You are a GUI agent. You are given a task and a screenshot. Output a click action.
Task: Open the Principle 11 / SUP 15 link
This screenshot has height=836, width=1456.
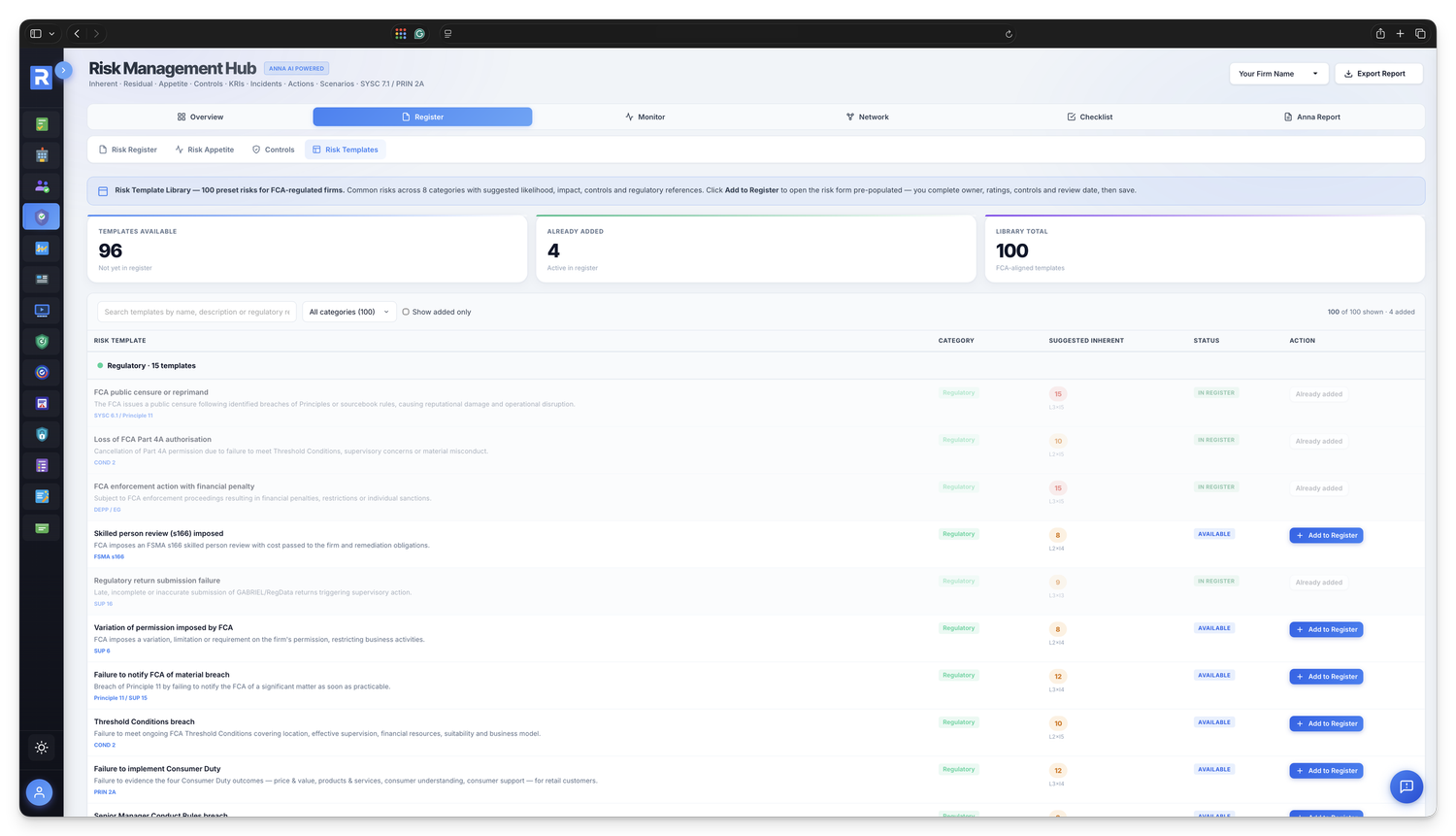coord(120,698)
